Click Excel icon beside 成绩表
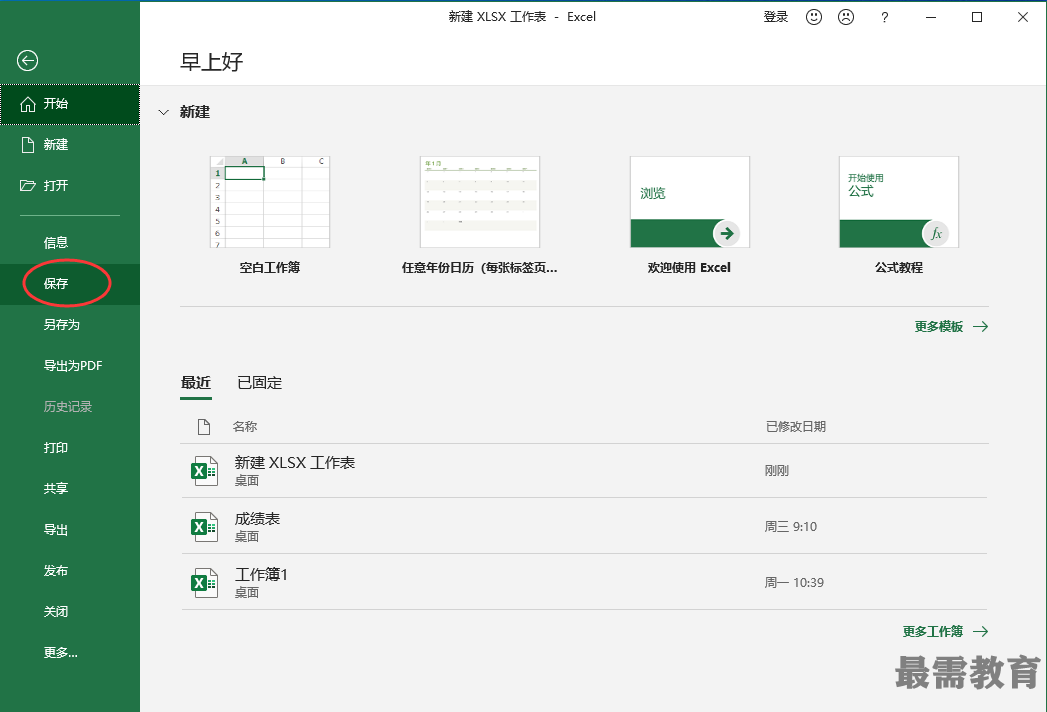The image size is (1047, 712). click(204, 528)
